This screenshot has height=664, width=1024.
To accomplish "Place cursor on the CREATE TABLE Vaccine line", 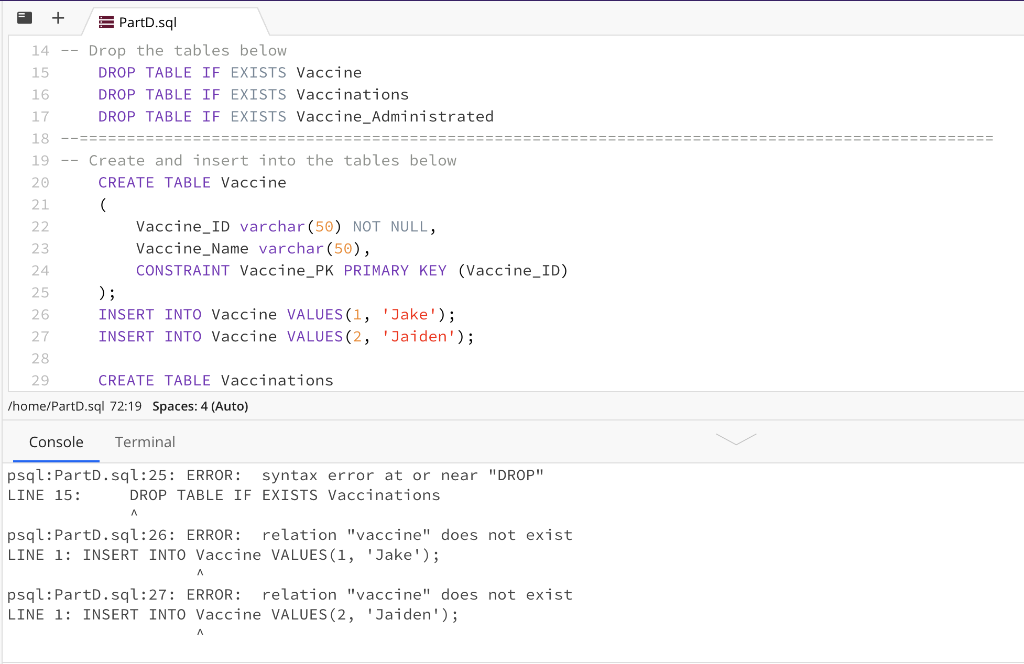I will 192,182.
